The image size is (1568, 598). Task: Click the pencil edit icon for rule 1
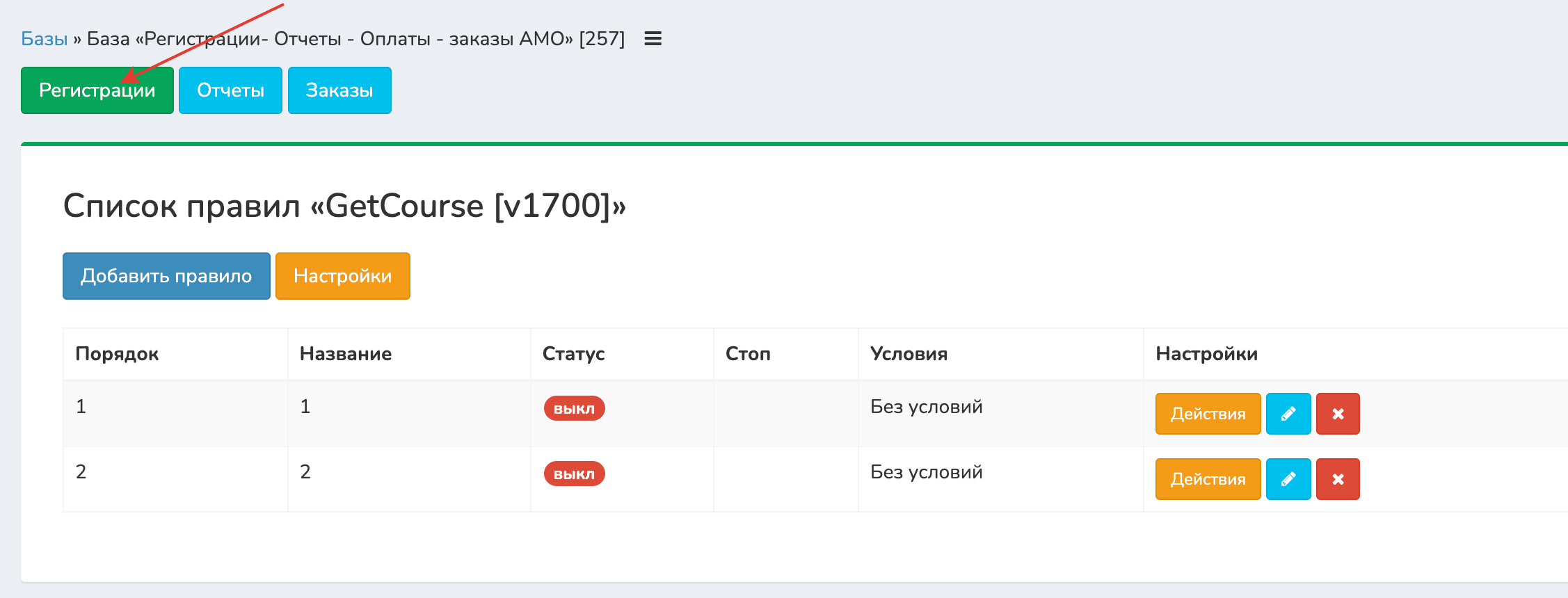click(x=1288, y=414)
